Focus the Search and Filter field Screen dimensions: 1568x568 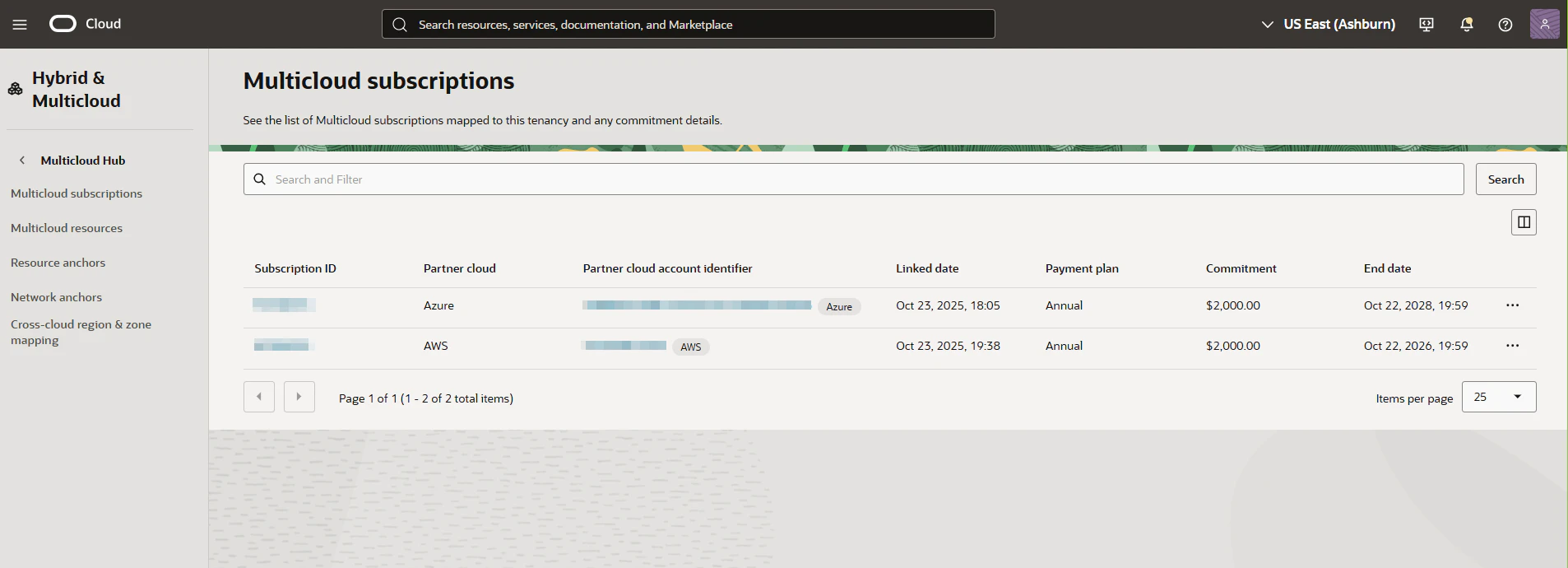[x=853, y=179]
